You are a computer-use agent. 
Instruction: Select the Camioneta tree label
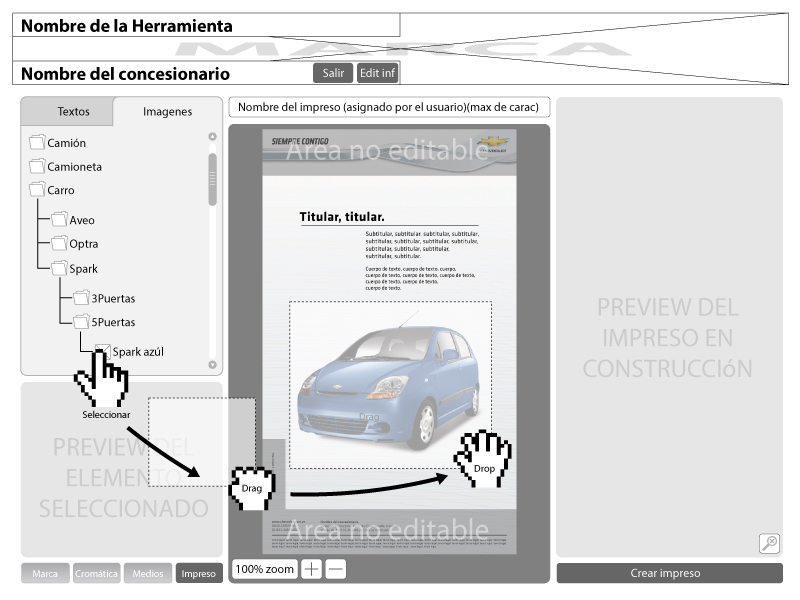tap(74, 167)
